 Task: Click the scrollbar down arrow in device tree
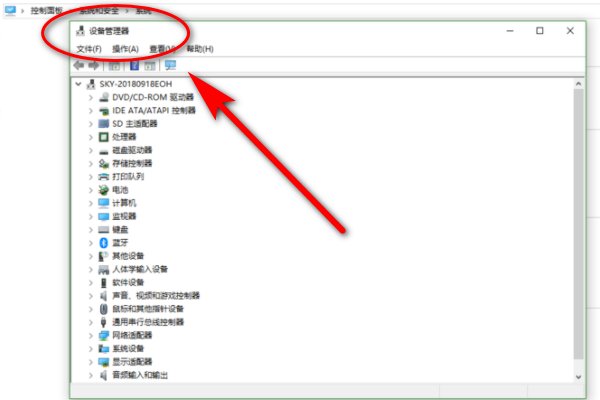[x=578, y=377]
